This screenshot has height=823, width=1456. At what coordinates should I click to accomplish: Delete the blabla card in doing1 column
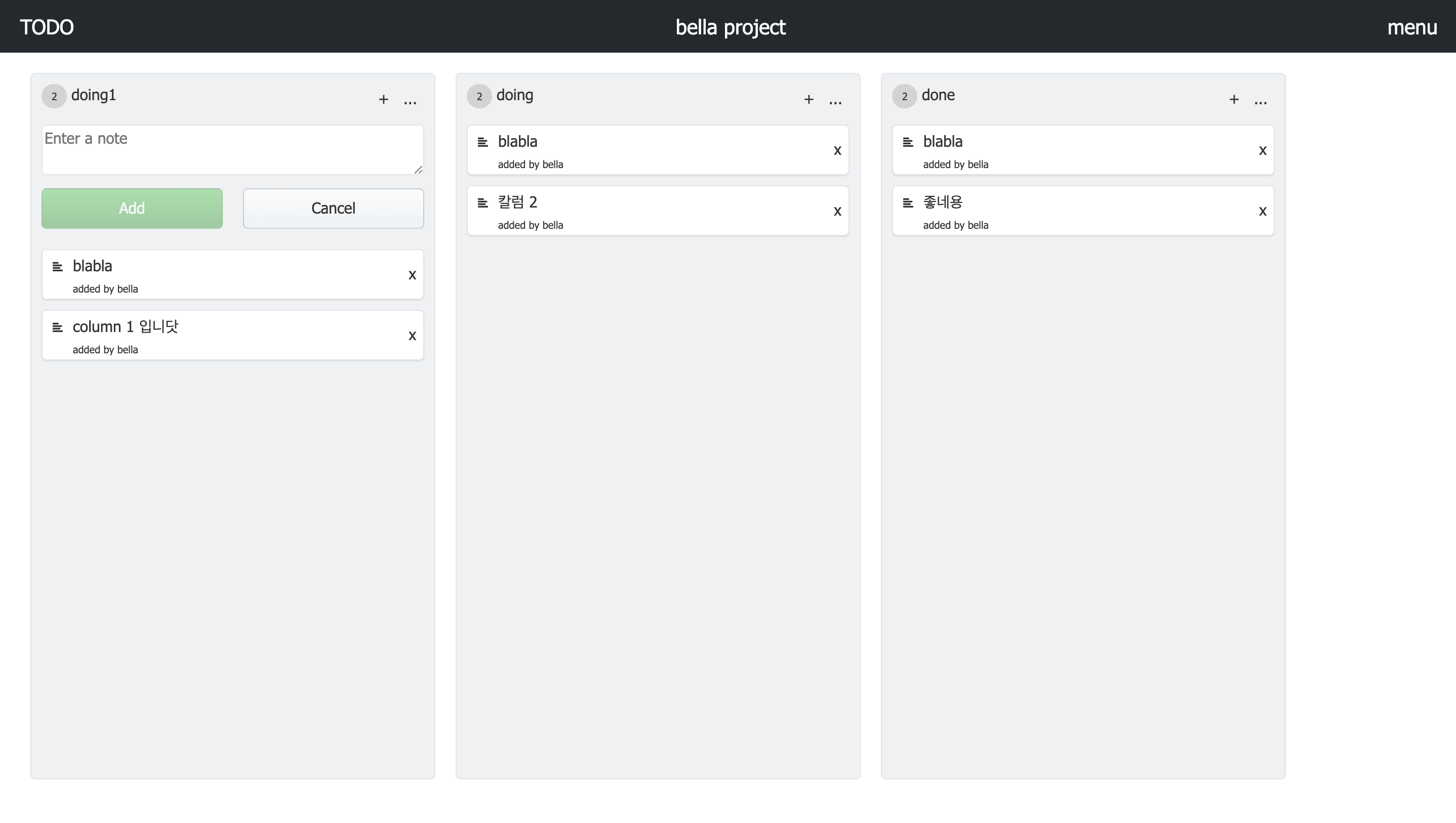tap(412, 275)
